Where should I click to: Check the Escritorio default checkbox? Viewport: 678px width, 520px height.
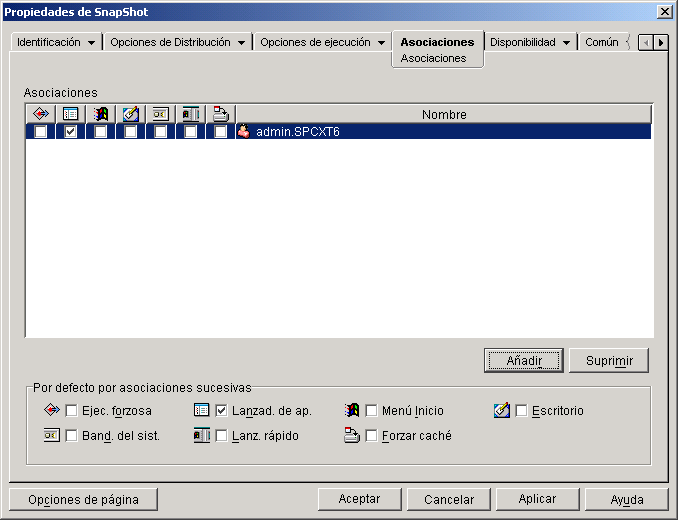click(521, 410)
